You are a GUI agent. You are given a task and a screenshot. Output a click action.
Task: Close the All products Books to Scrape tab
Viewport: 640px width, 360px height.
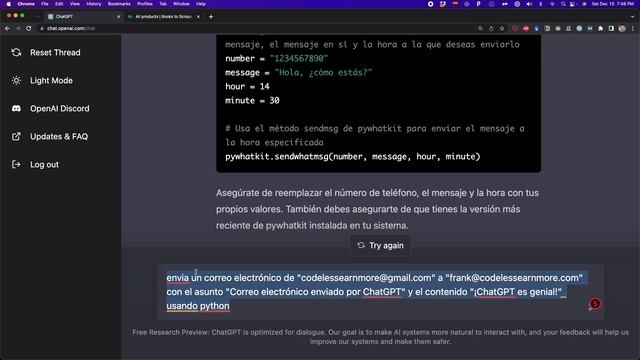198,17
